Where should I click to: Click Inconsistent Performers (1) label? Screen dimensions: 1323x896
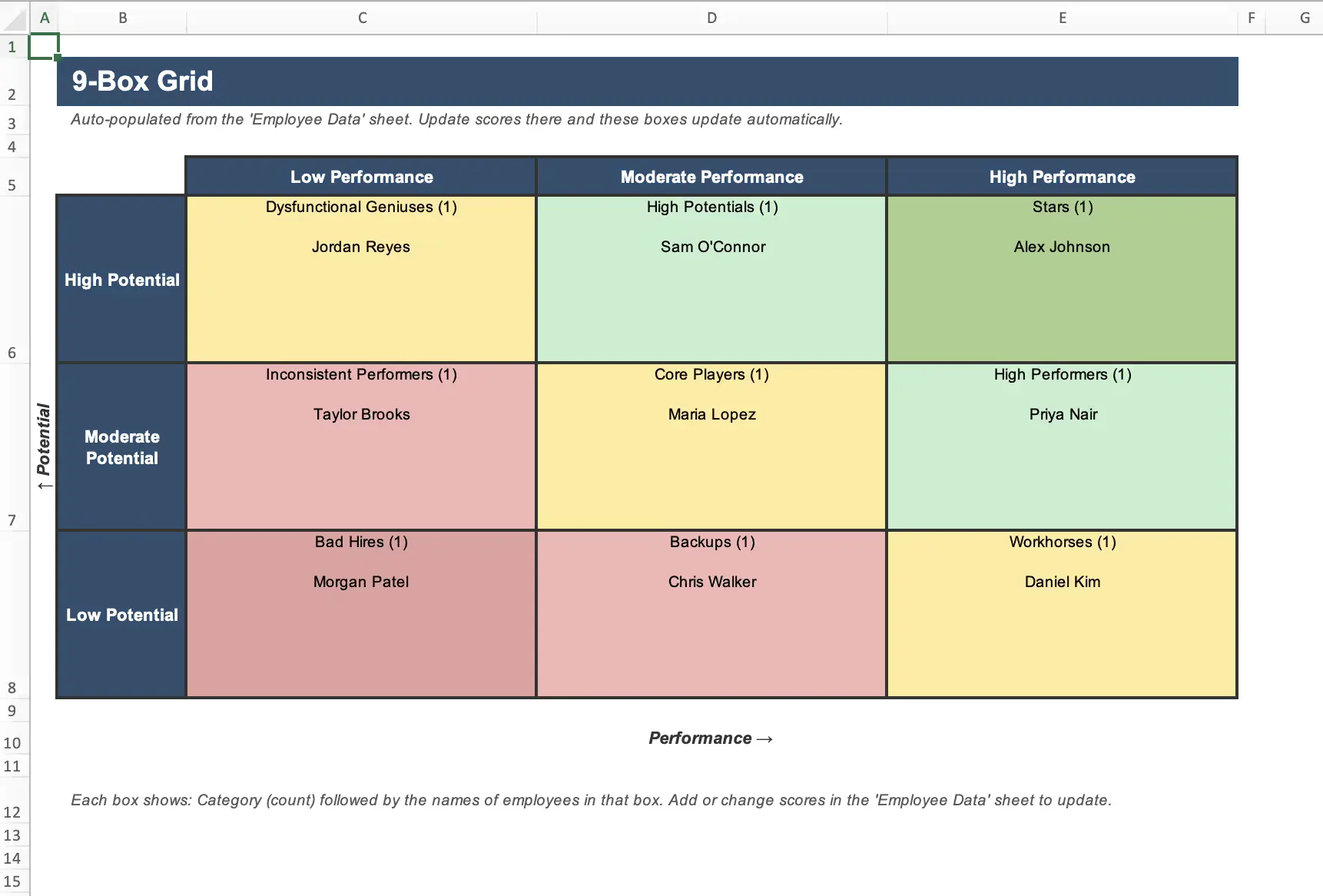361,374
